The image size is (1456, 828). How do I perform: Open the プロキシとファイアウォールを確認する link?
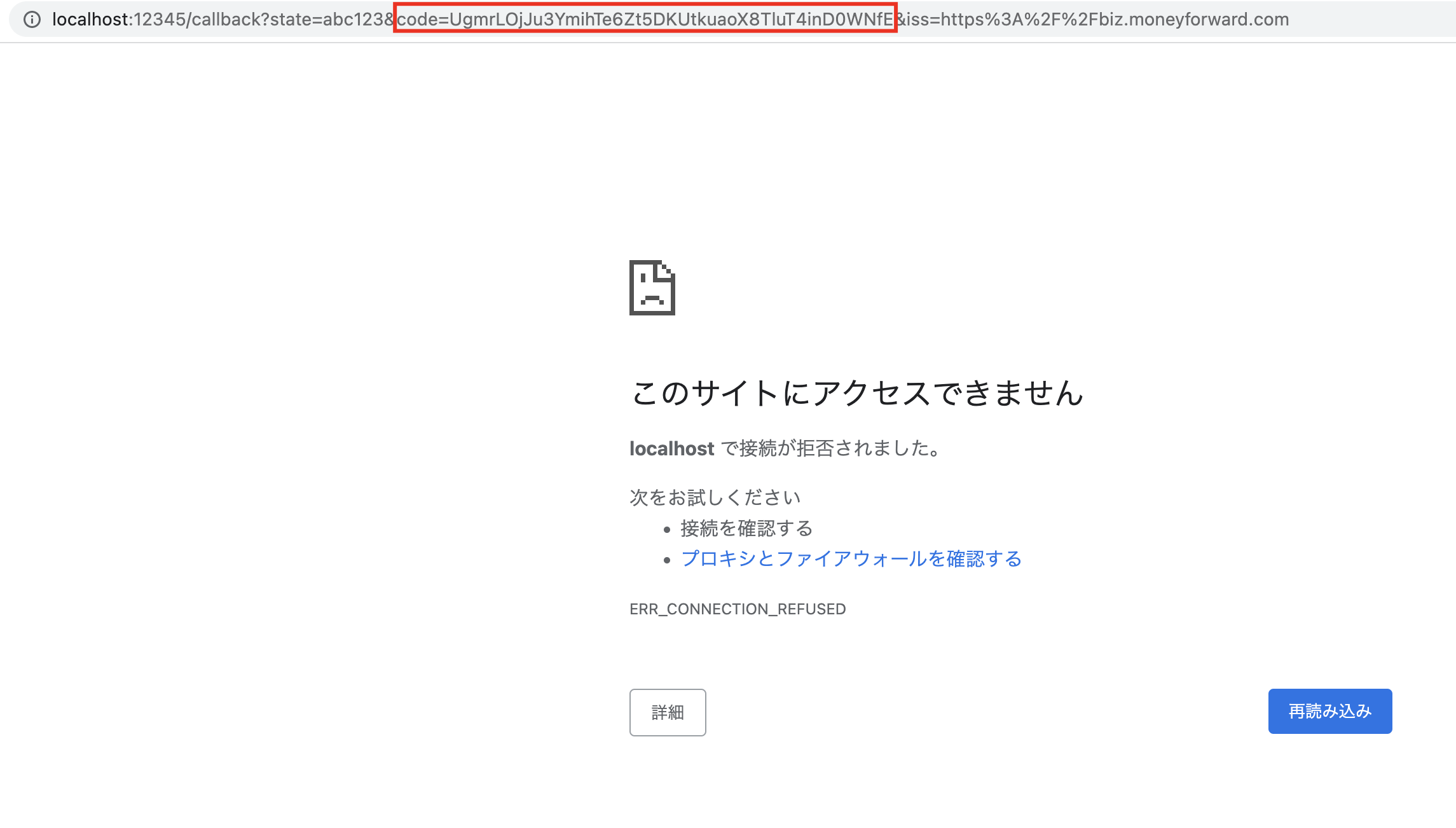pos(851,559)
